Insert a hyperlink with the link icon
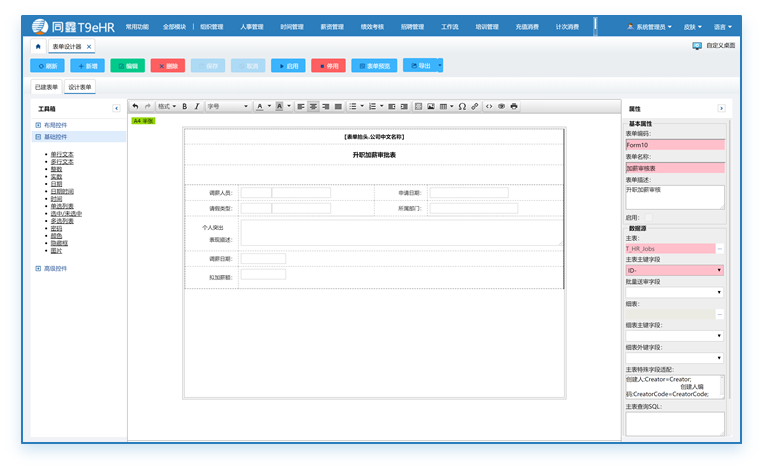This screenshot has width=763, height=472. point(475,106)
